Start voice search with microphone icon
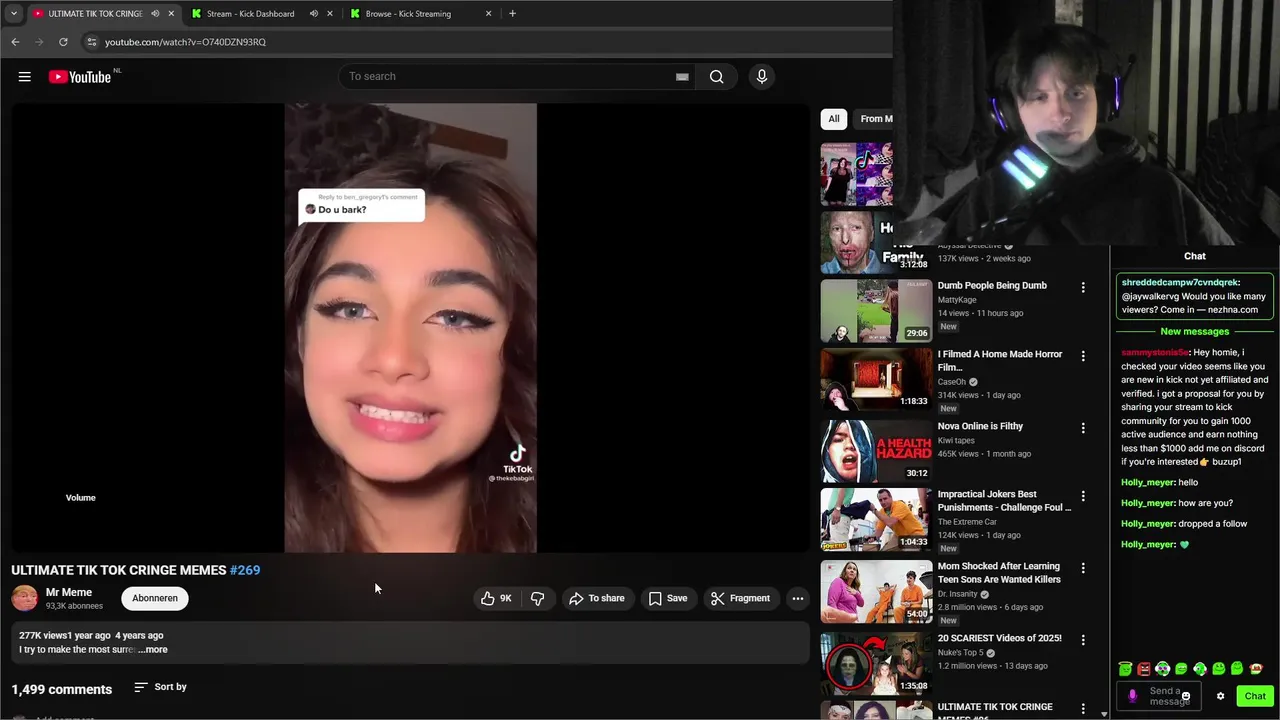This screenshot has width=1280, height=720. tap(762, 77)
